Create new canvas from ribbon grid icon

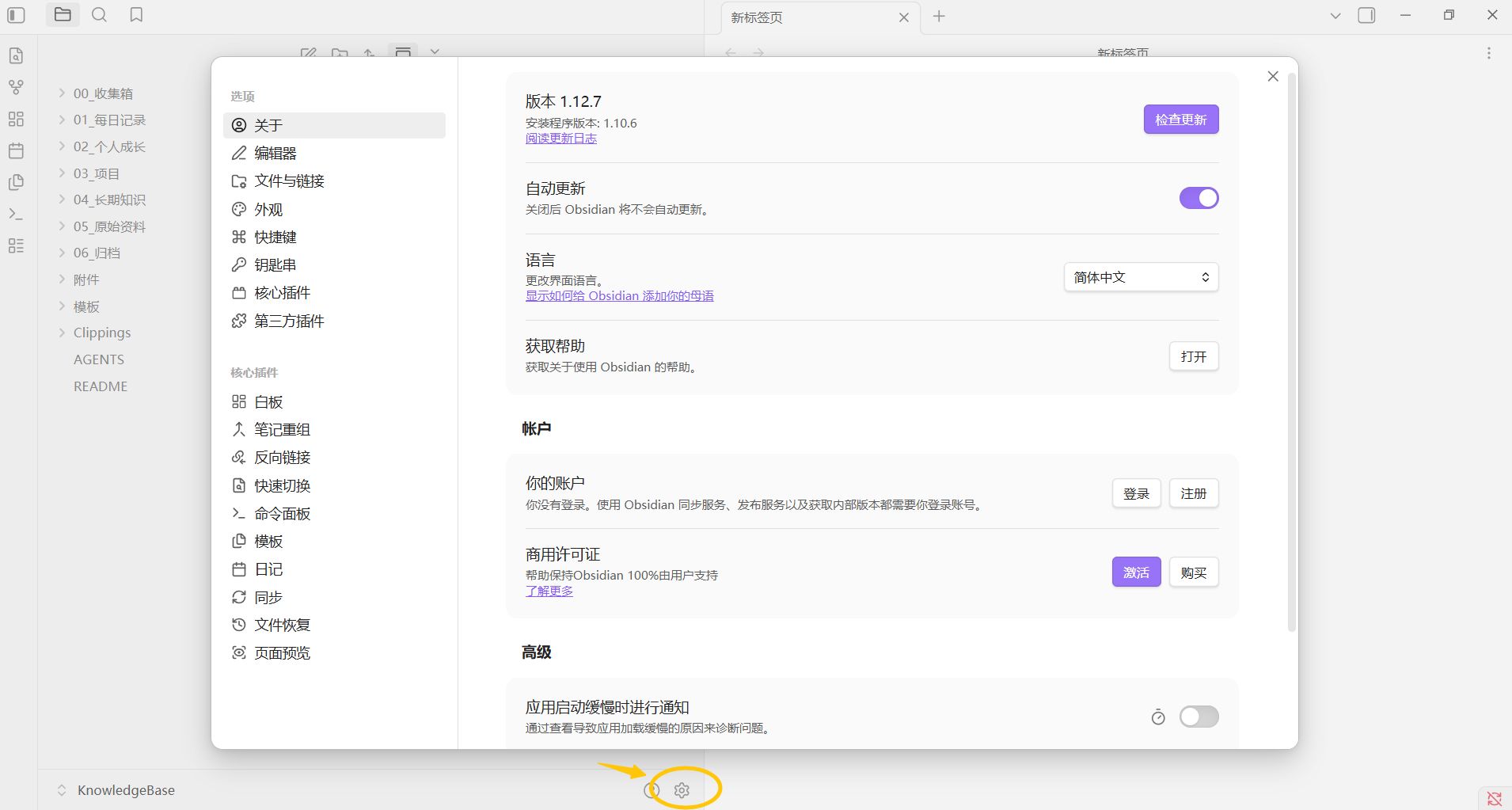(x=16, y=119)
